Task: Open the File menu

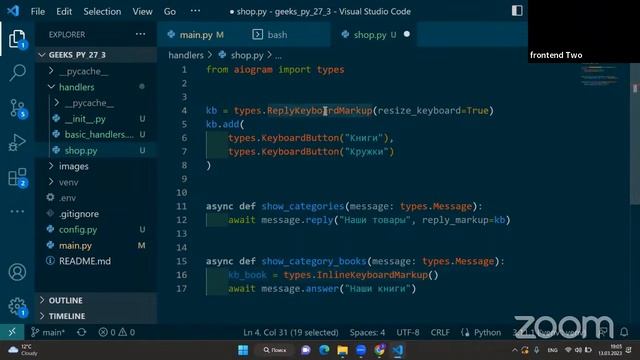Action: pos(38,11)
